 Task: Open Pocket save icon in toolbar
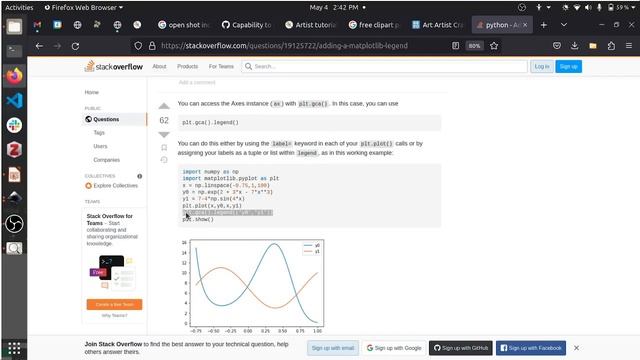(557, 46)
